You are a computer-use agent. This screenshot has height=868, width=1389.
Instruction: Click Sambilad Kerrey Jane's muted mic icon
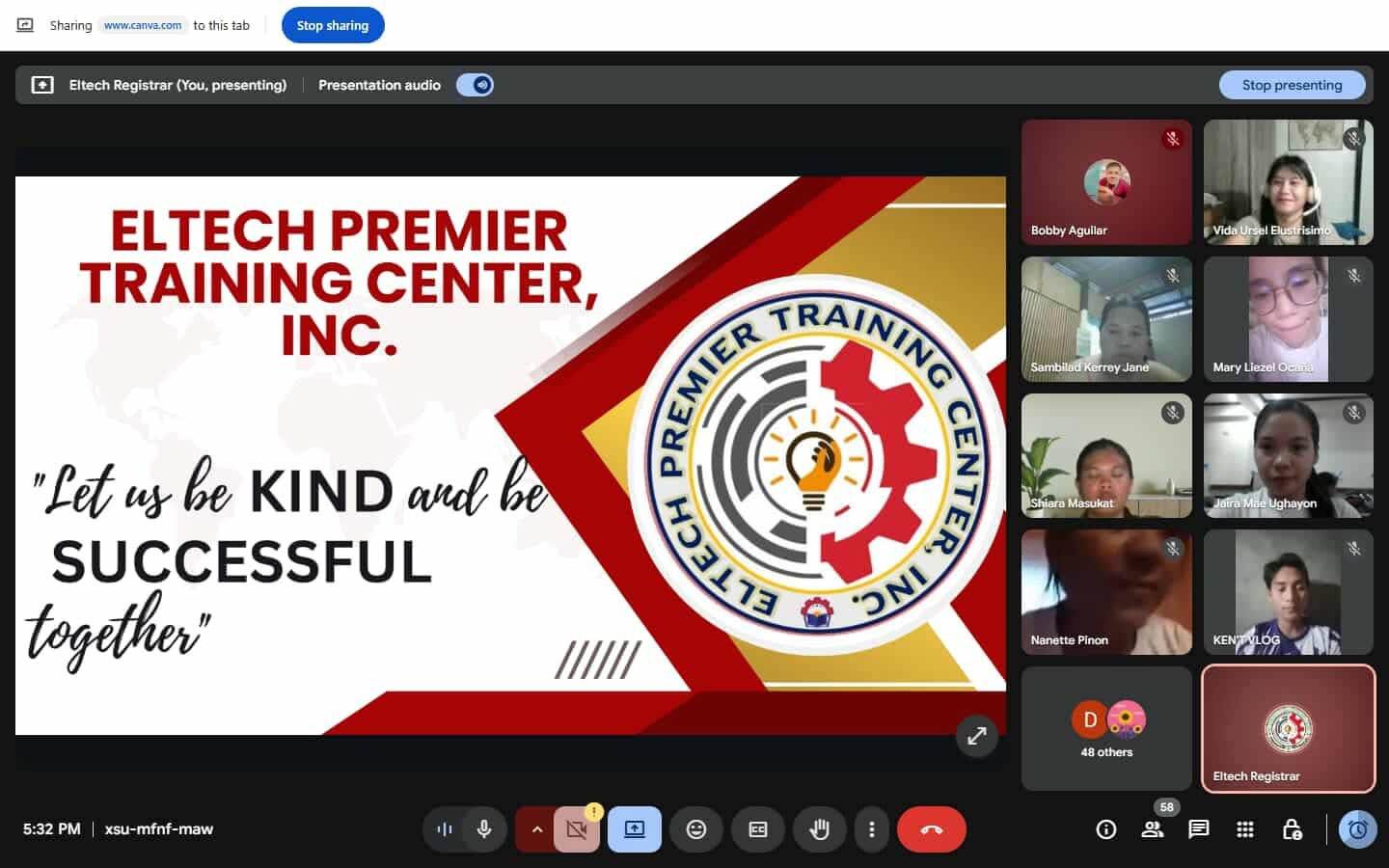[x=1173, y=276]
